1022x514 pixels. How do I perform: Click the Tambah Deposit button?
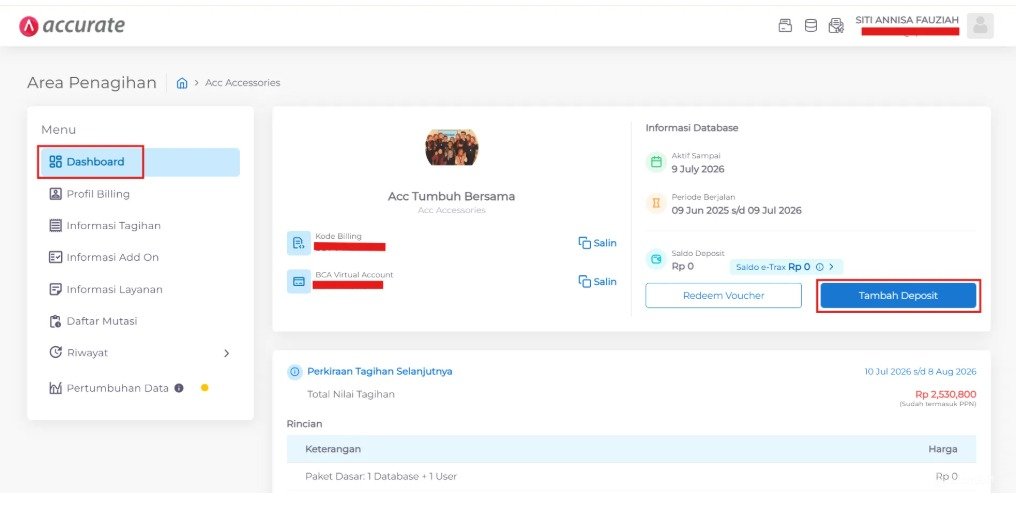[x=898, y=295]
